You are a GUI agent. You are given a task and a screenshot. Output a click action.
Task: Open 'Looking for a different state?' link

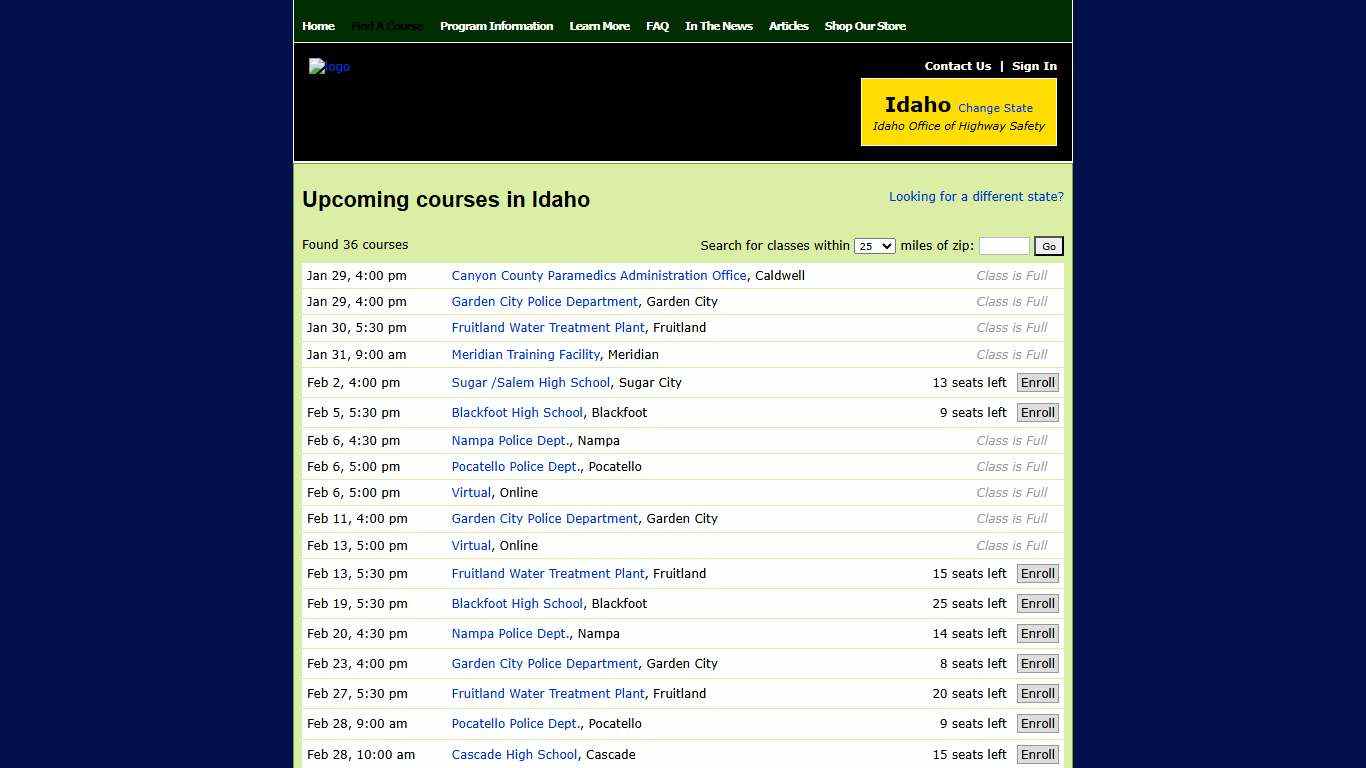976,196
